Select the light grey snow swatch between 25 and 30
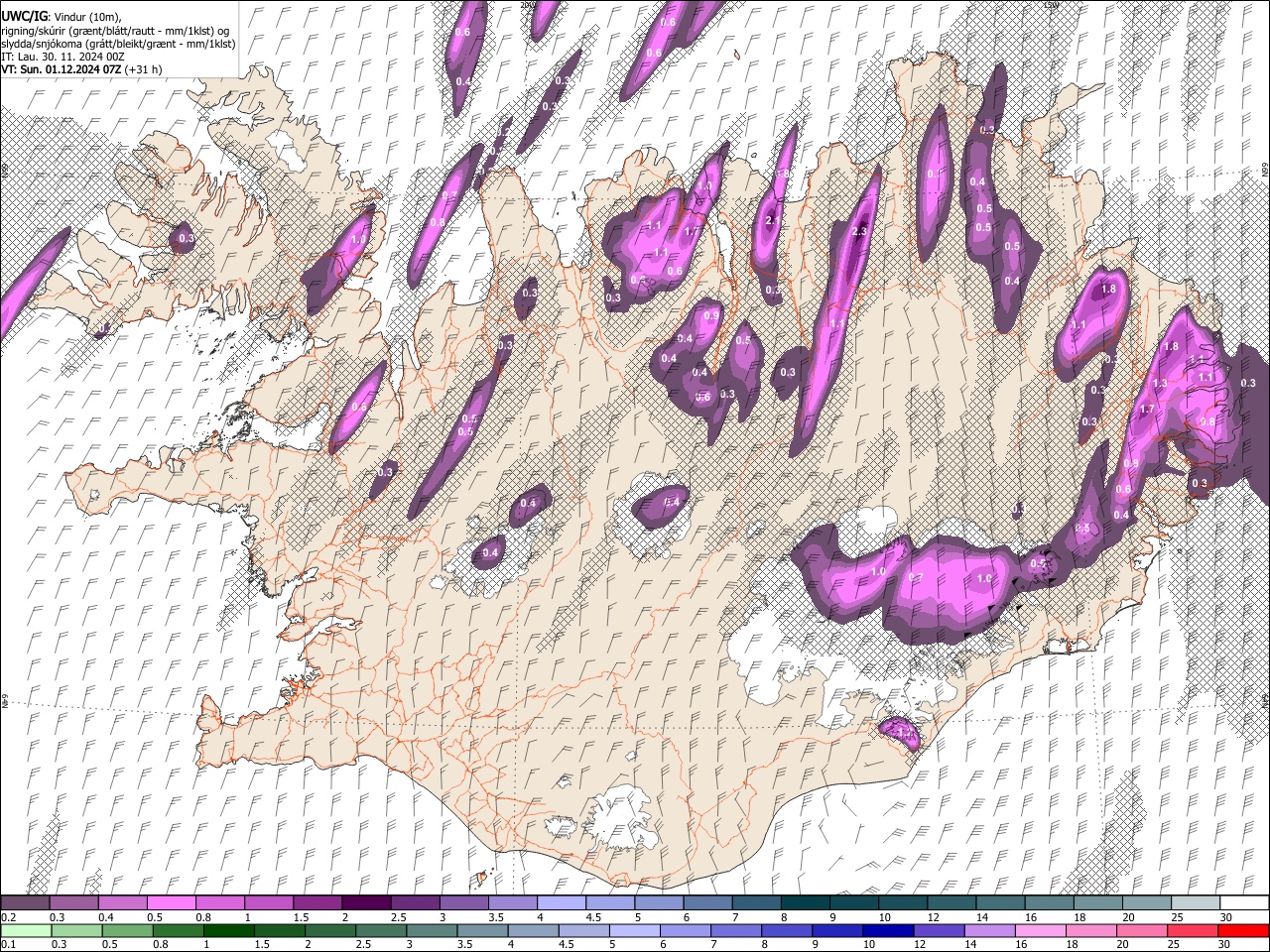The width and height of the screenshot is (1270, 952). [1195, 902]
